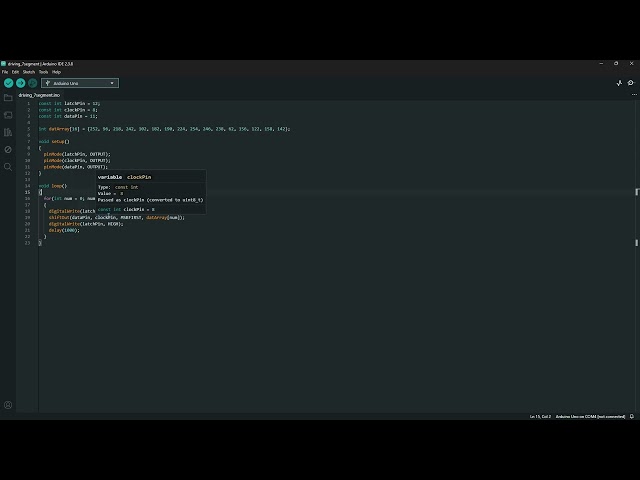Open the Sketchbook folder panel

8,98
